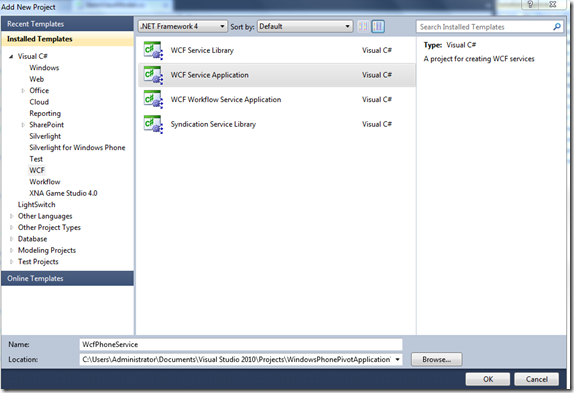The height and width of the screenshot is (393, 574).
Task: Click the OK button
Action: pos(488,379)
